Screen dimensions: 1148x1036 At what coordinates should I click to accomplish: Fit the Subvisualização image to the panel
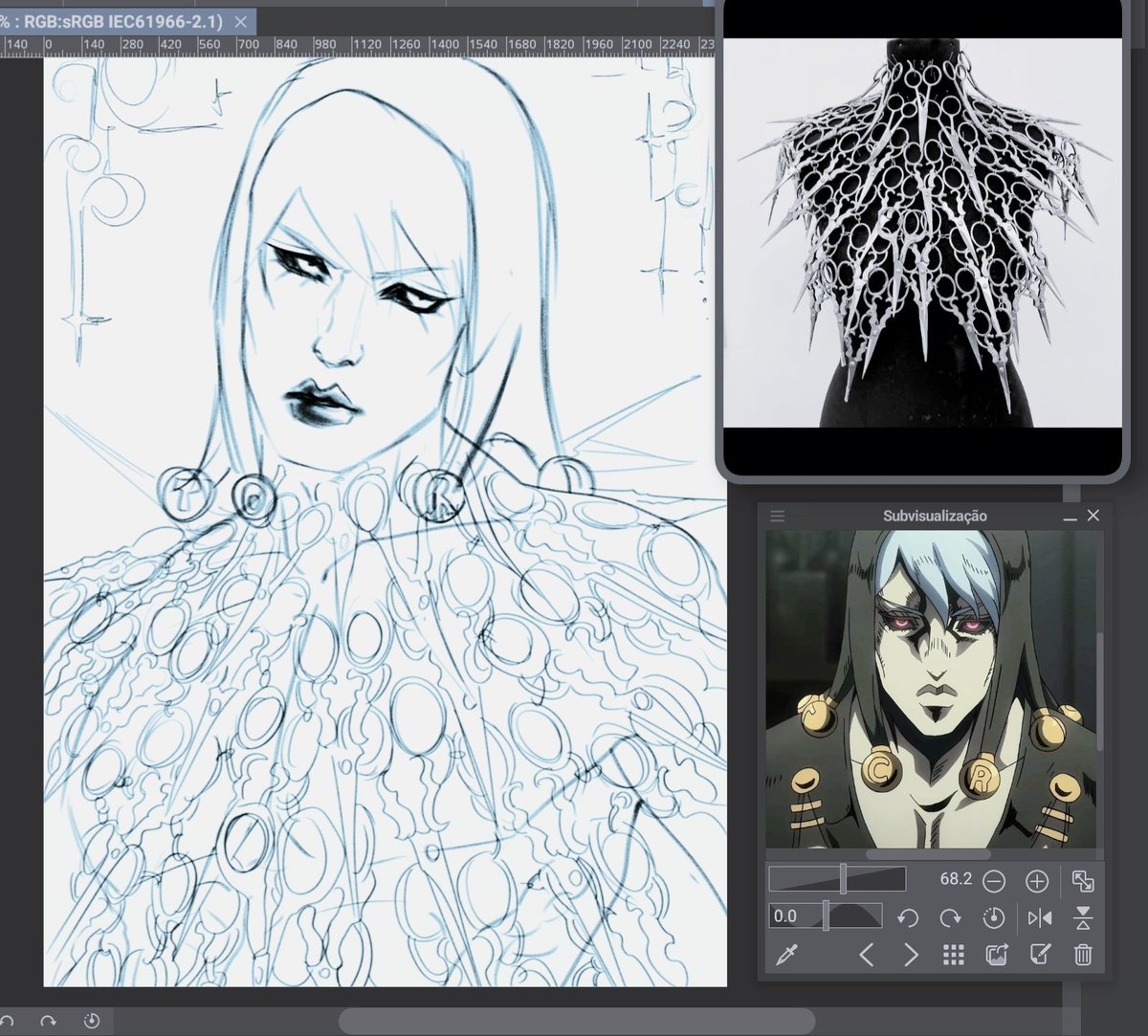point(1083,881)
